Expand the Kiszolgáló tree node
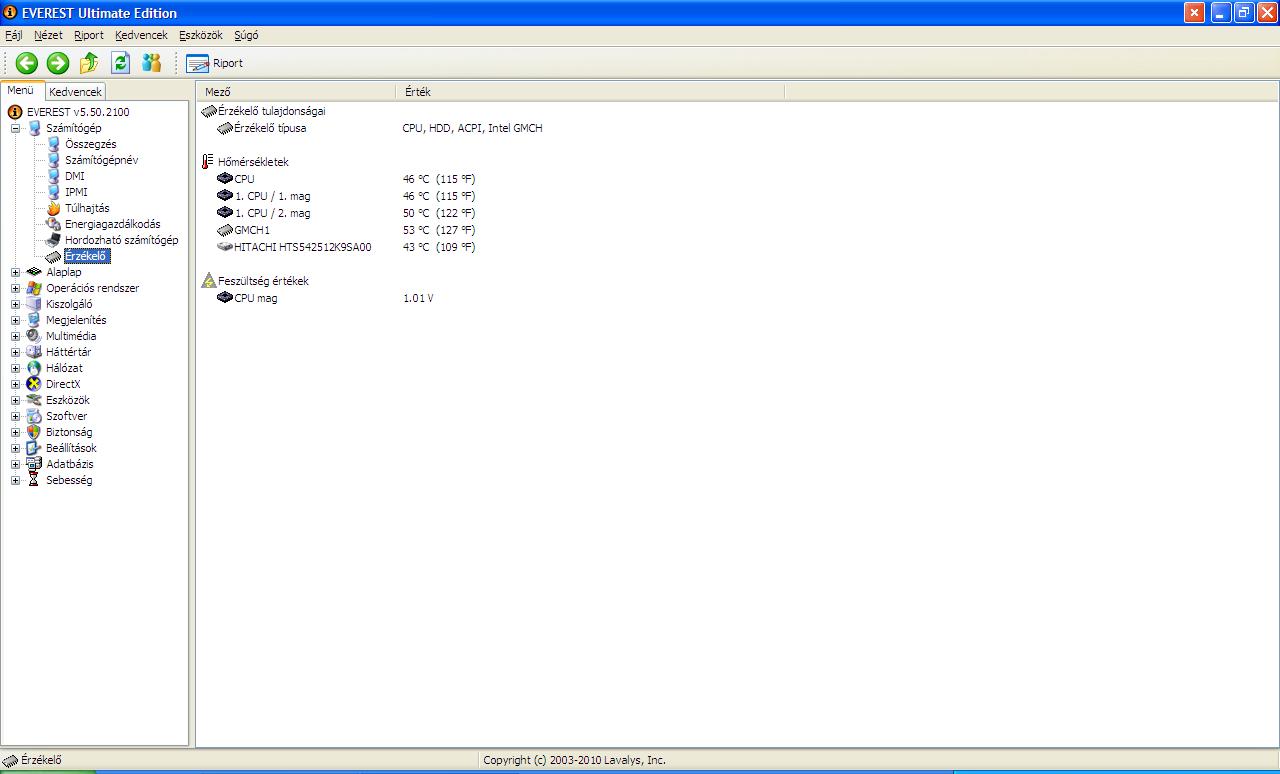 click(x=15, y=304)
